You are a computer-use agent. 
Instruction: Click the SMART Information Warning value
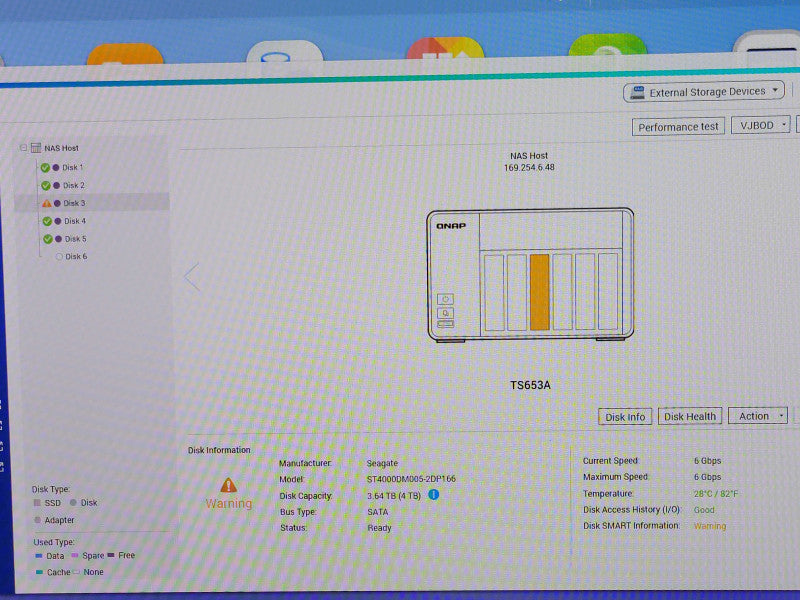pos(710,526)
